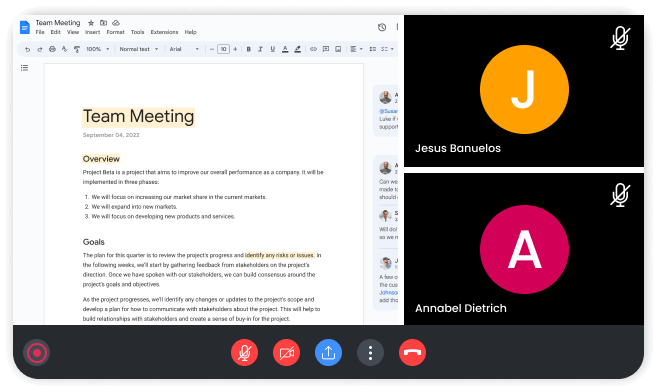Open the text color picker
The image size is (659, 392).
click(x=285, y=49)
